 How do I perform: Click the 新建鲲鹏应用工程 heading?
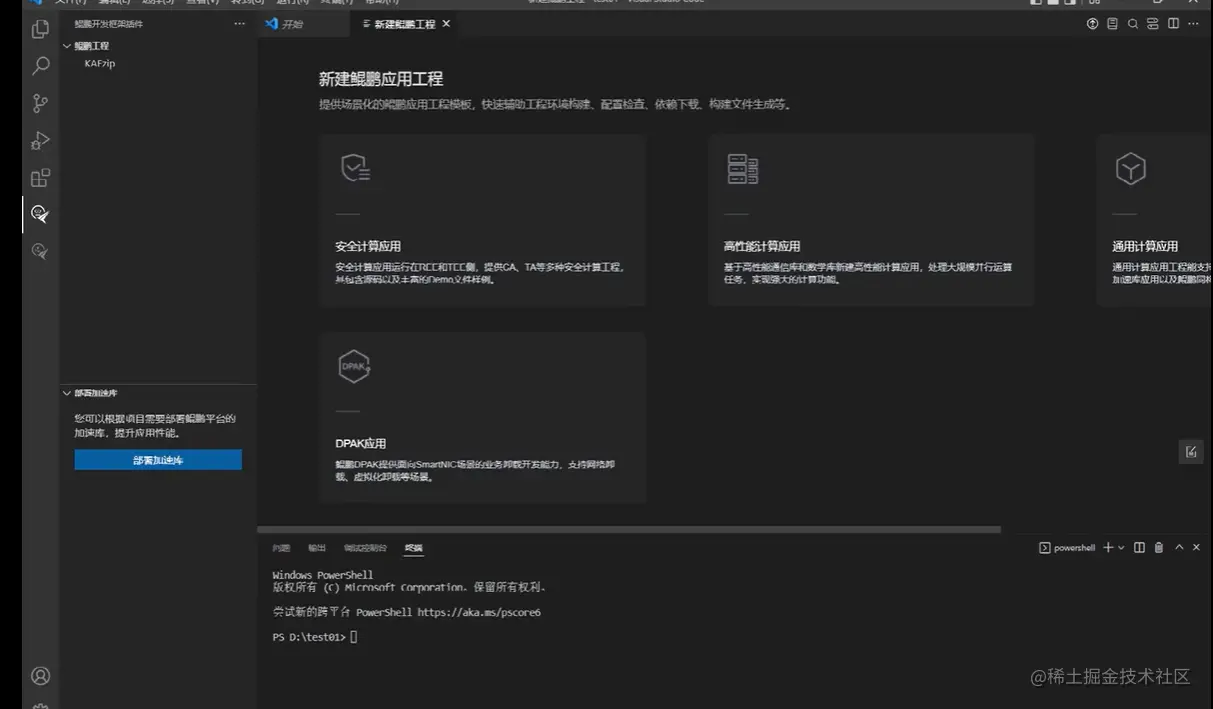click(381, 79)
